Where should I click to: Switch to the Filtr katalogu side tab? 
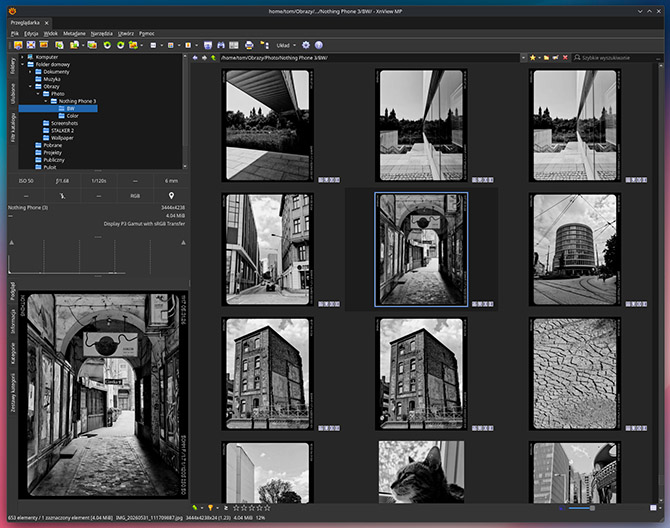[13, 127]
